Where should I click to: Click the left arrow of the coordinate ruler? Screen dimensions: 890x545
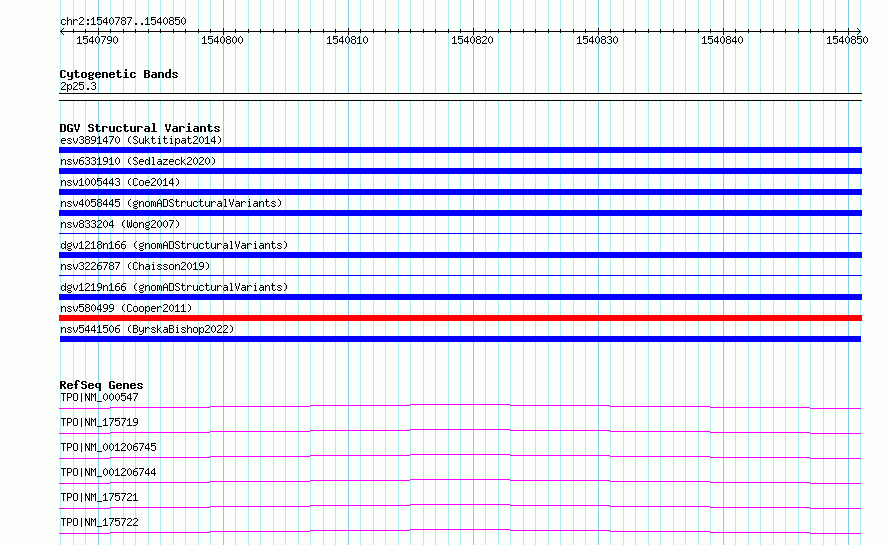click(62, 31)
